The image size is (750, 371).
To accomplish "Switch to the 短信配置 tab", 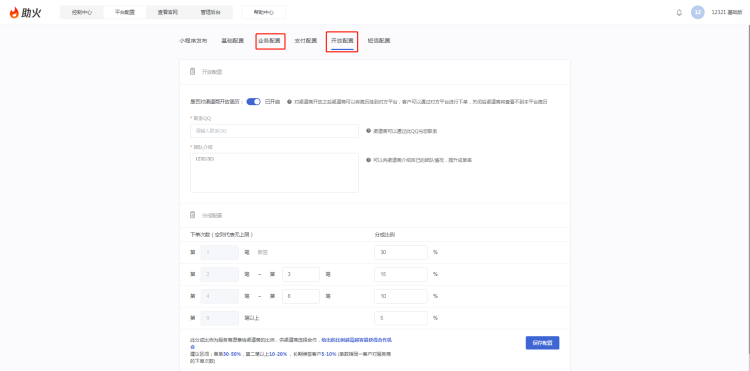I will coord(379,41).
